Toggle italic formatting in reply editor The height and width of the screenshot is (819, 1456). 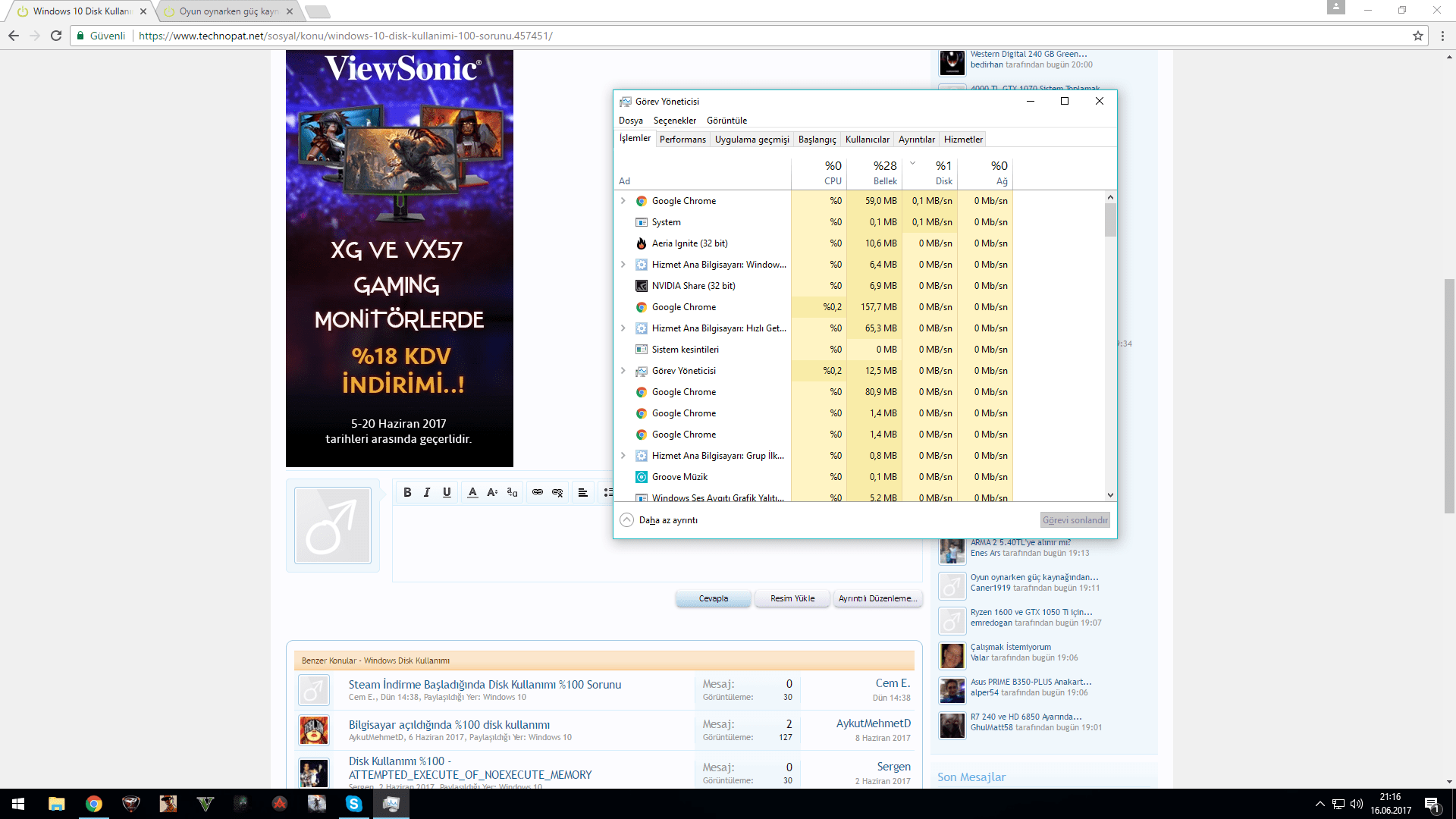[x=427, y=493]
